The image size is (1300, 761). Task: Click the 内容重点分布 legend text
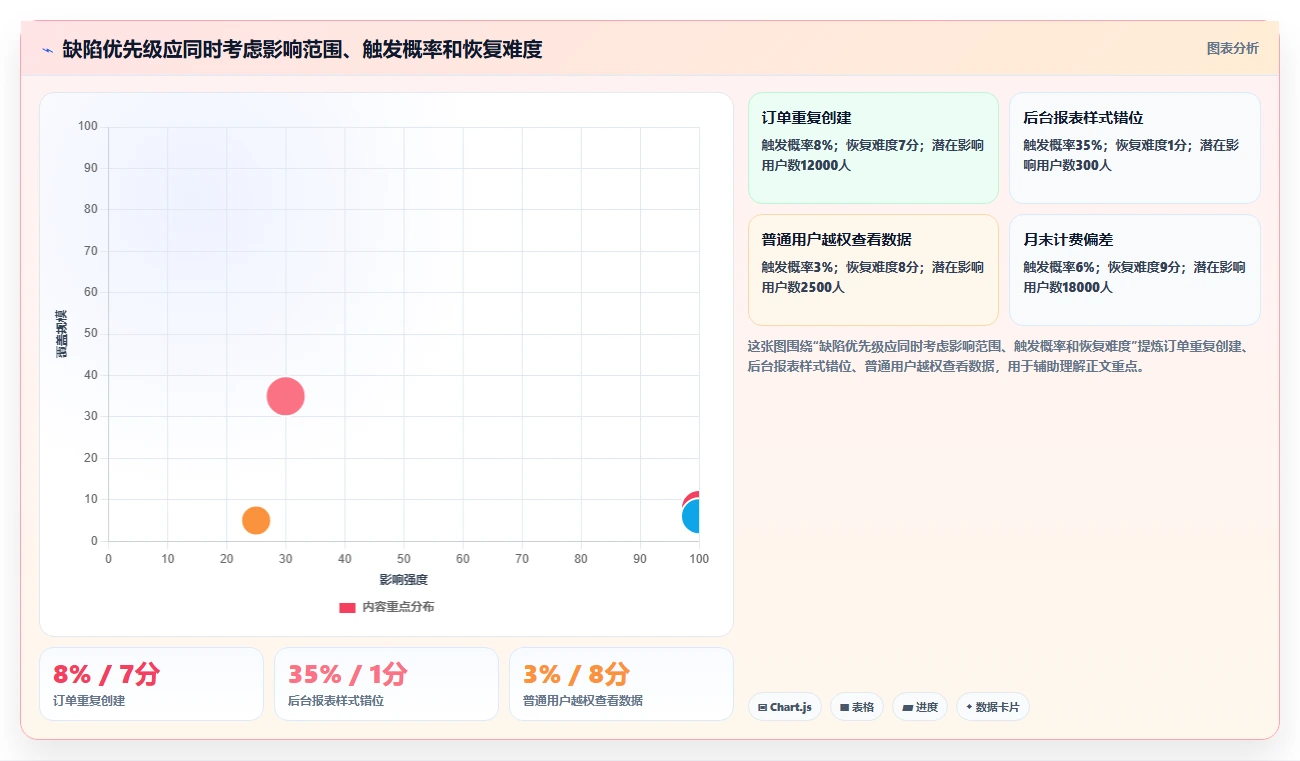point(398,607)
